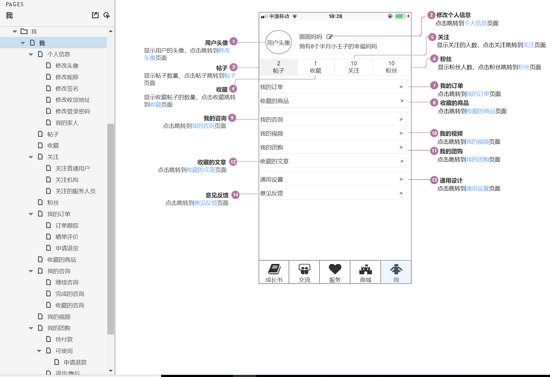Click the edit pencil icon beside the nickname
Viewport: 550px width, 377px height.
[x=329, y=36]
